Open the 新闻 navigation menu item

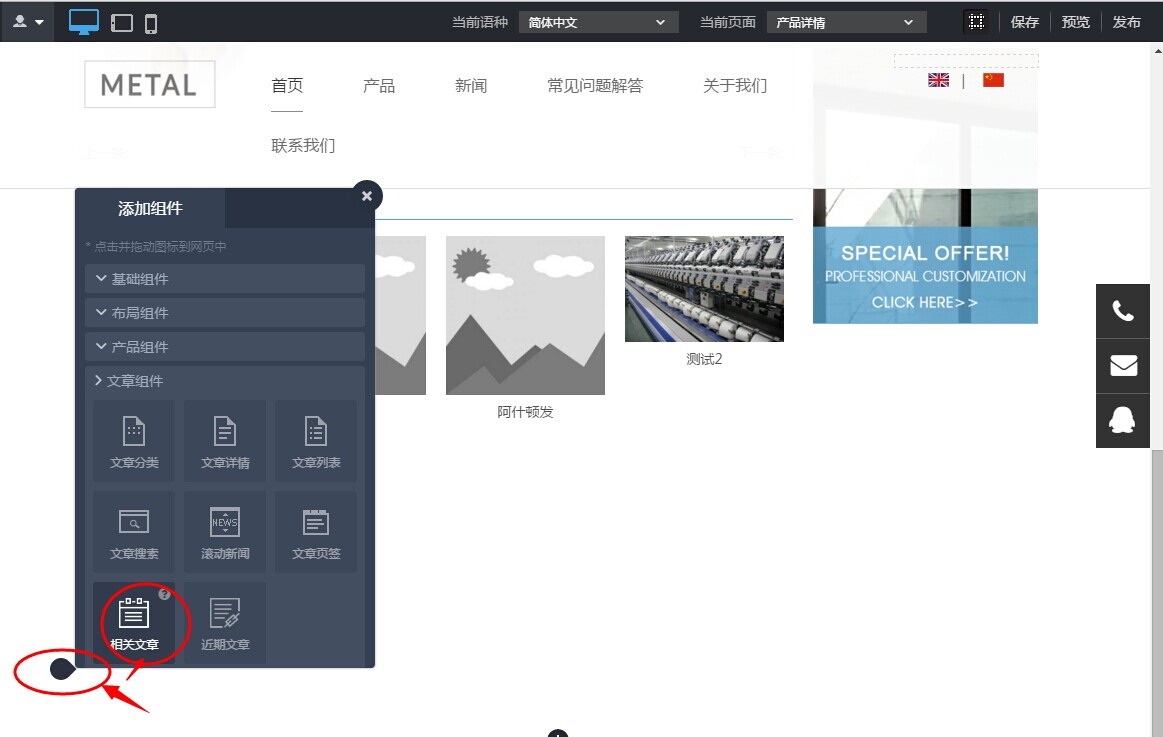pyautogui.click(x=470, y=86)
